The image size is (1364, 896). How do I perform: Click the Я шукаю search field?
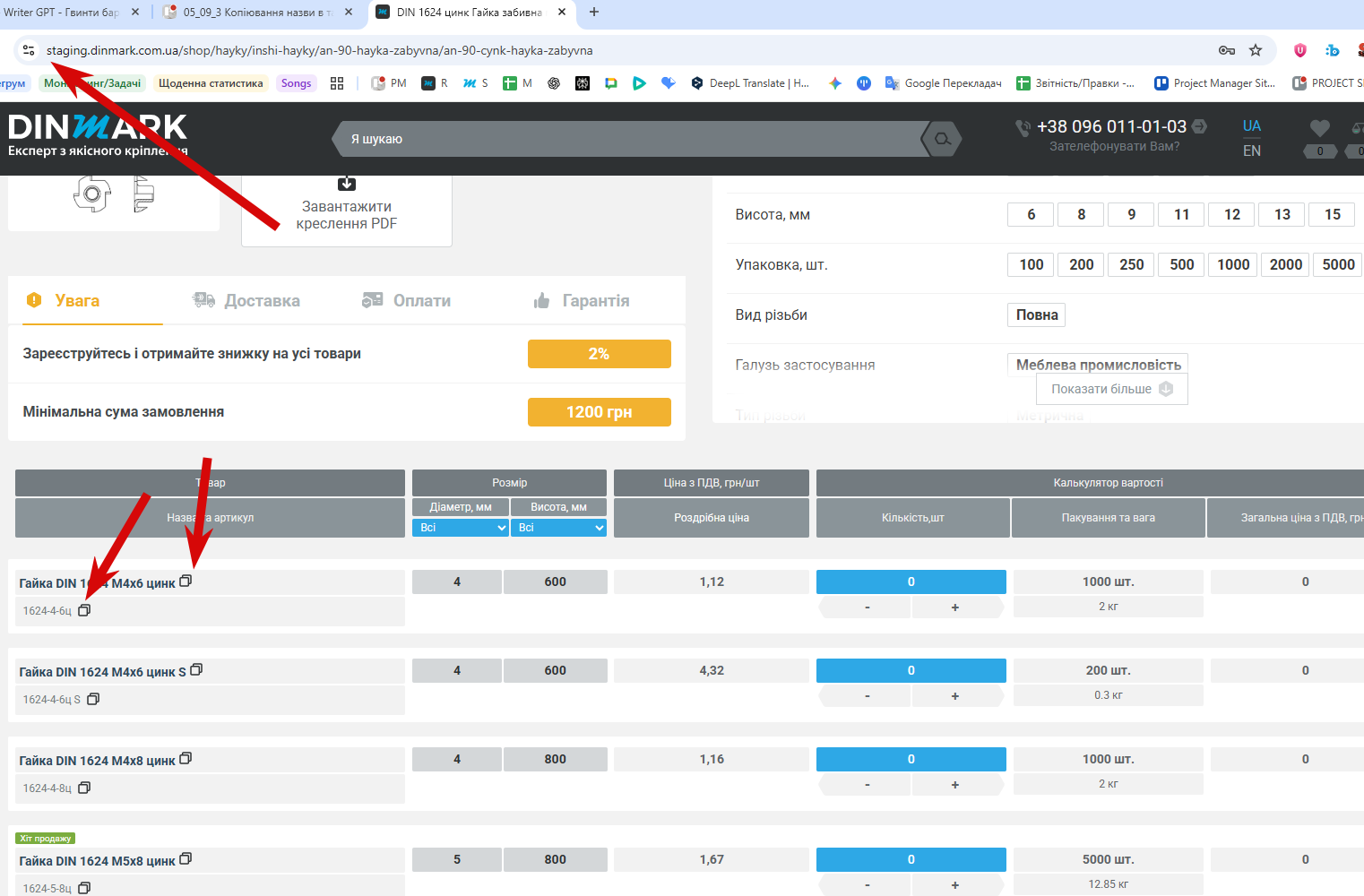pos(627,139)
